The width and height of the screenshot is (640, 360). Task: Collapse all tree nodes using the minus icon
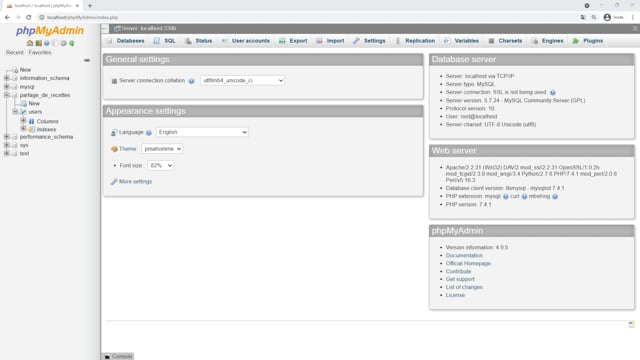(x=87, y=60)
